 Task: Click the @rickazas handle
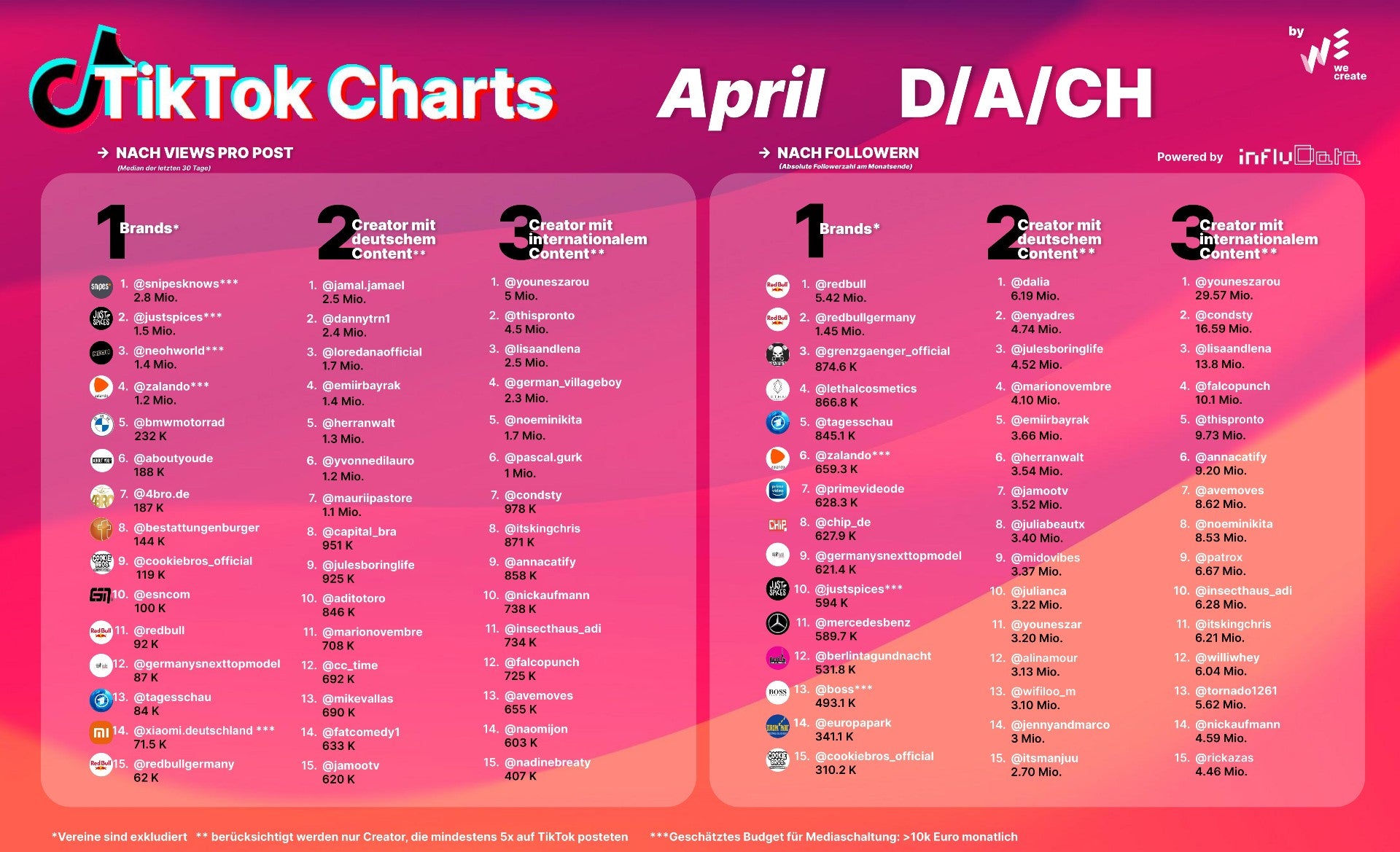pyautogui.click(x=1224, y=757)
